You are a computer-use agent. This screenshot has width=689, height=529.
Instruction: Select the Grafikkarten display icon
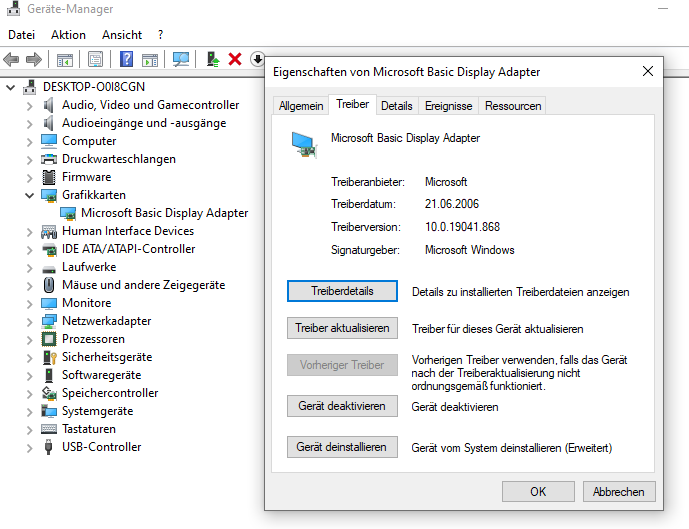[49, 195]
